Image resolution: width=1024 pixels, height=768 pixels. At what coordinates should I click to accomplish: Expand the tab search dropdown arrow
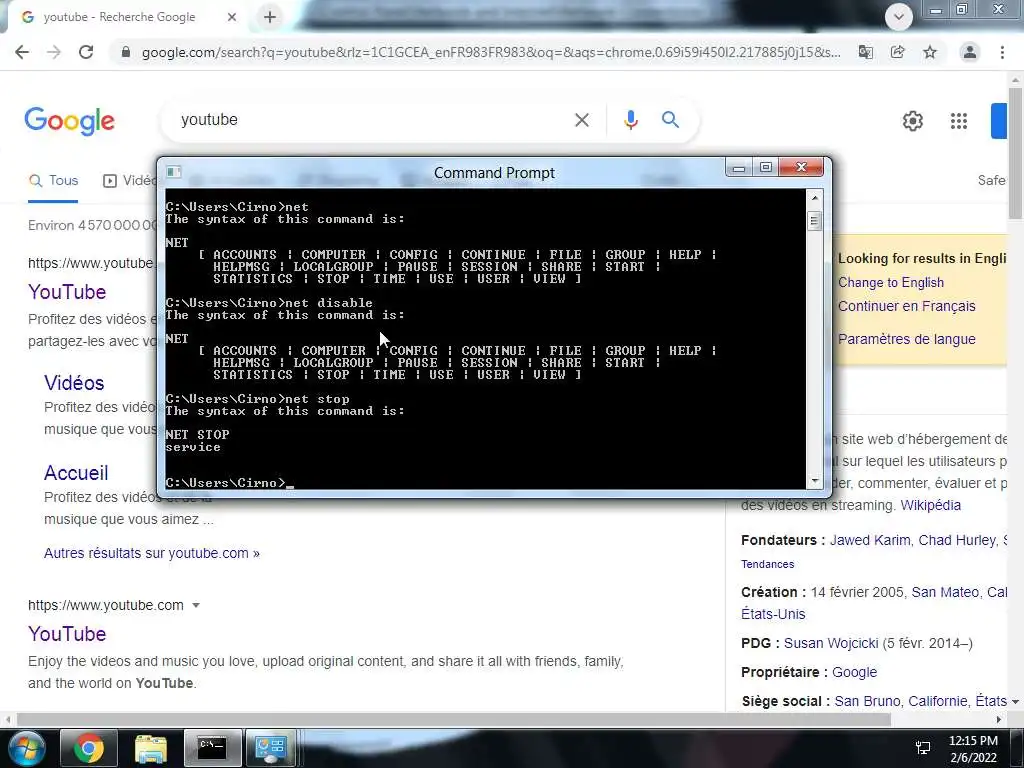coord(899,17)
